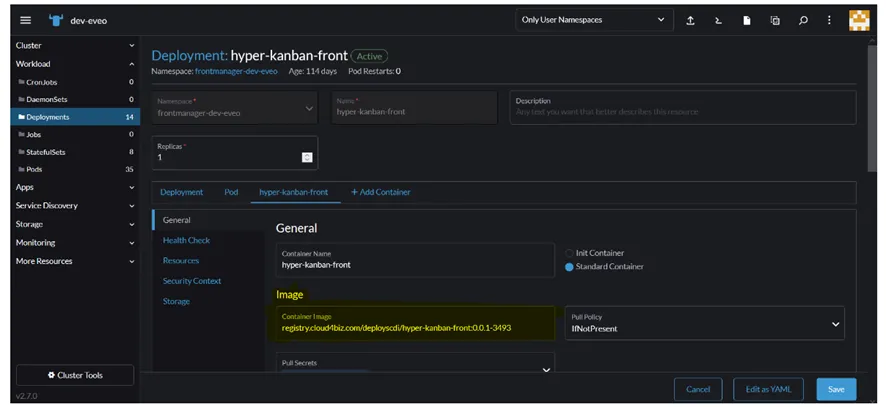
Task: Expand the Apps sidebar section
Action: click(x=75, y=187)
